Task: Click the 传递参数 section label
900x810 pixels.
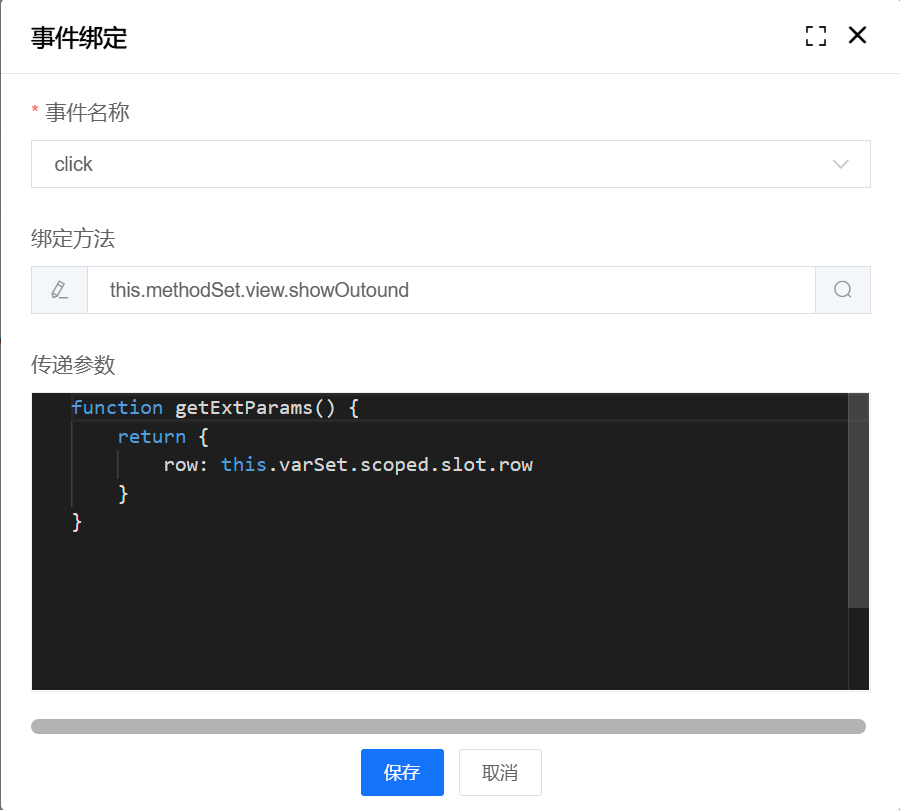Action: click(x=73, y=365)
